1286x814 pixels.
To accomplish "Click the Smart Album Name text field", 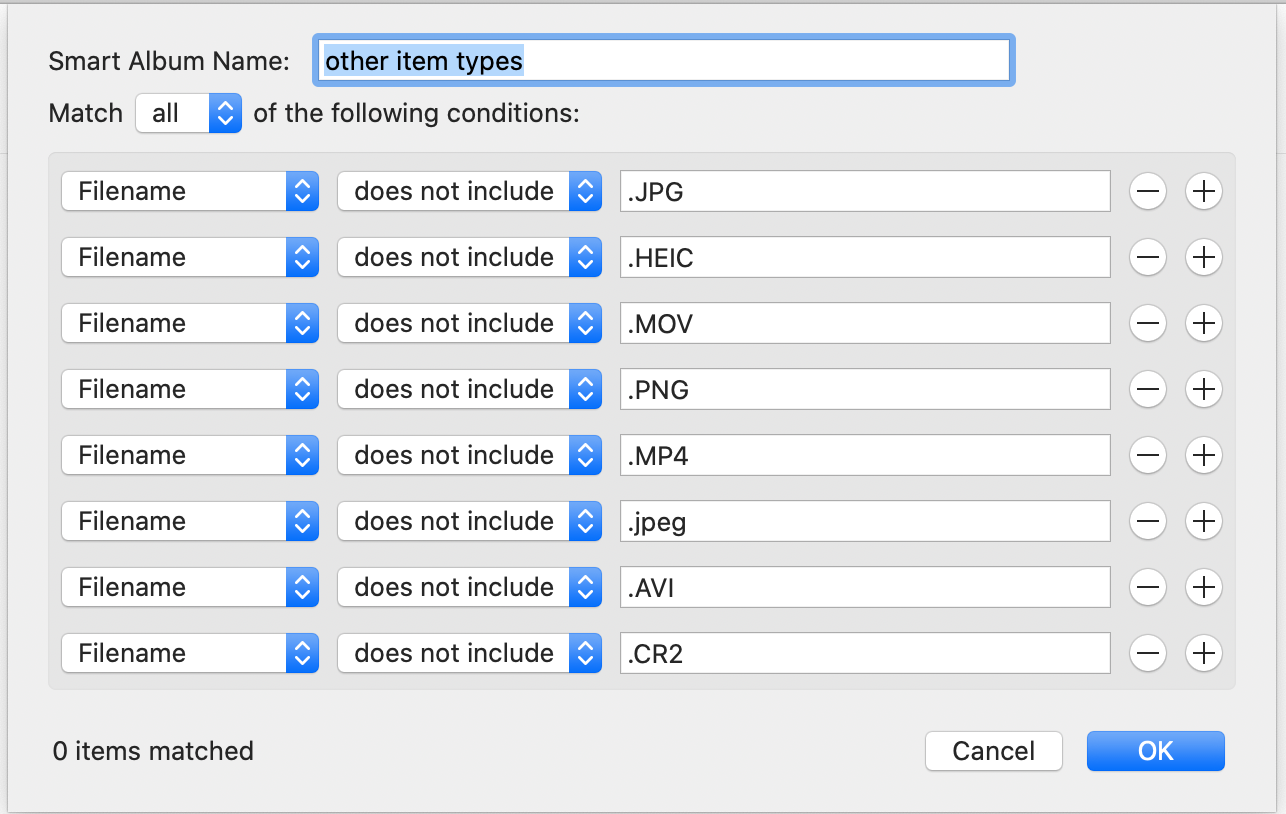I will point(664,61).
